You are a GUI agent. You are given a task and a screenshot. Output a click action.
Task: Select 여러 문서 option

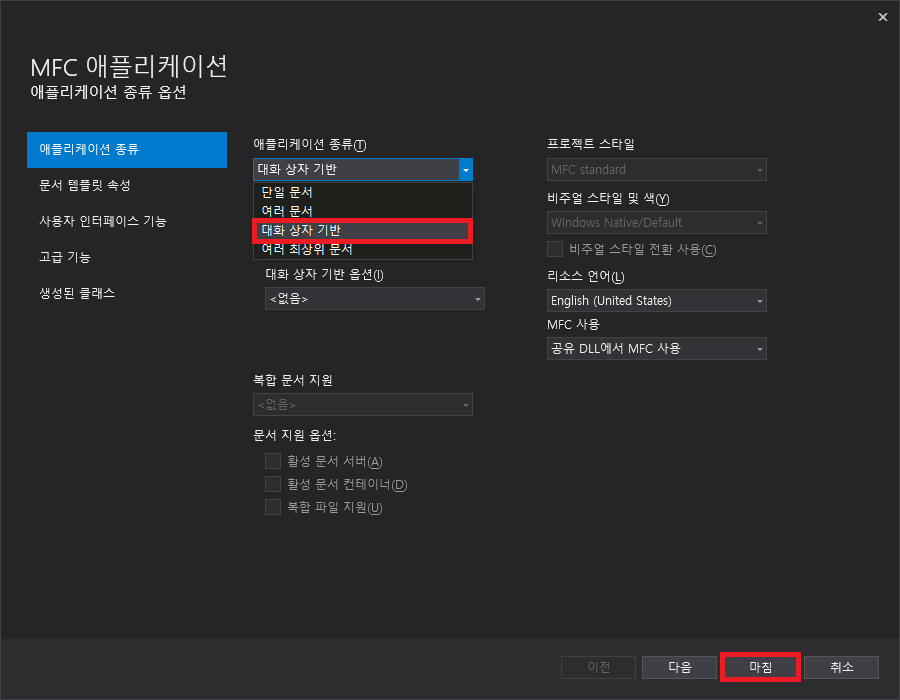click(x=362, y=211)
